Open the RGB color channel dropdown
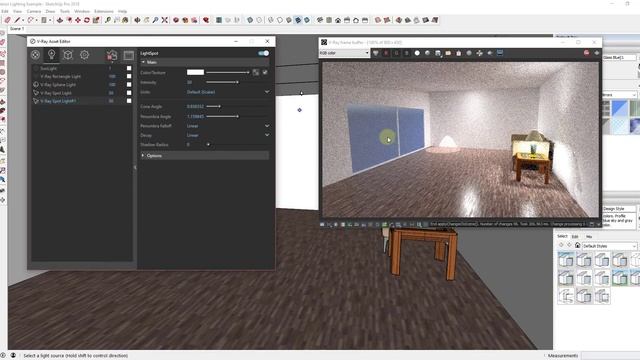The width and height of the screenshot is (640, 360). click(x=344, y=53)
